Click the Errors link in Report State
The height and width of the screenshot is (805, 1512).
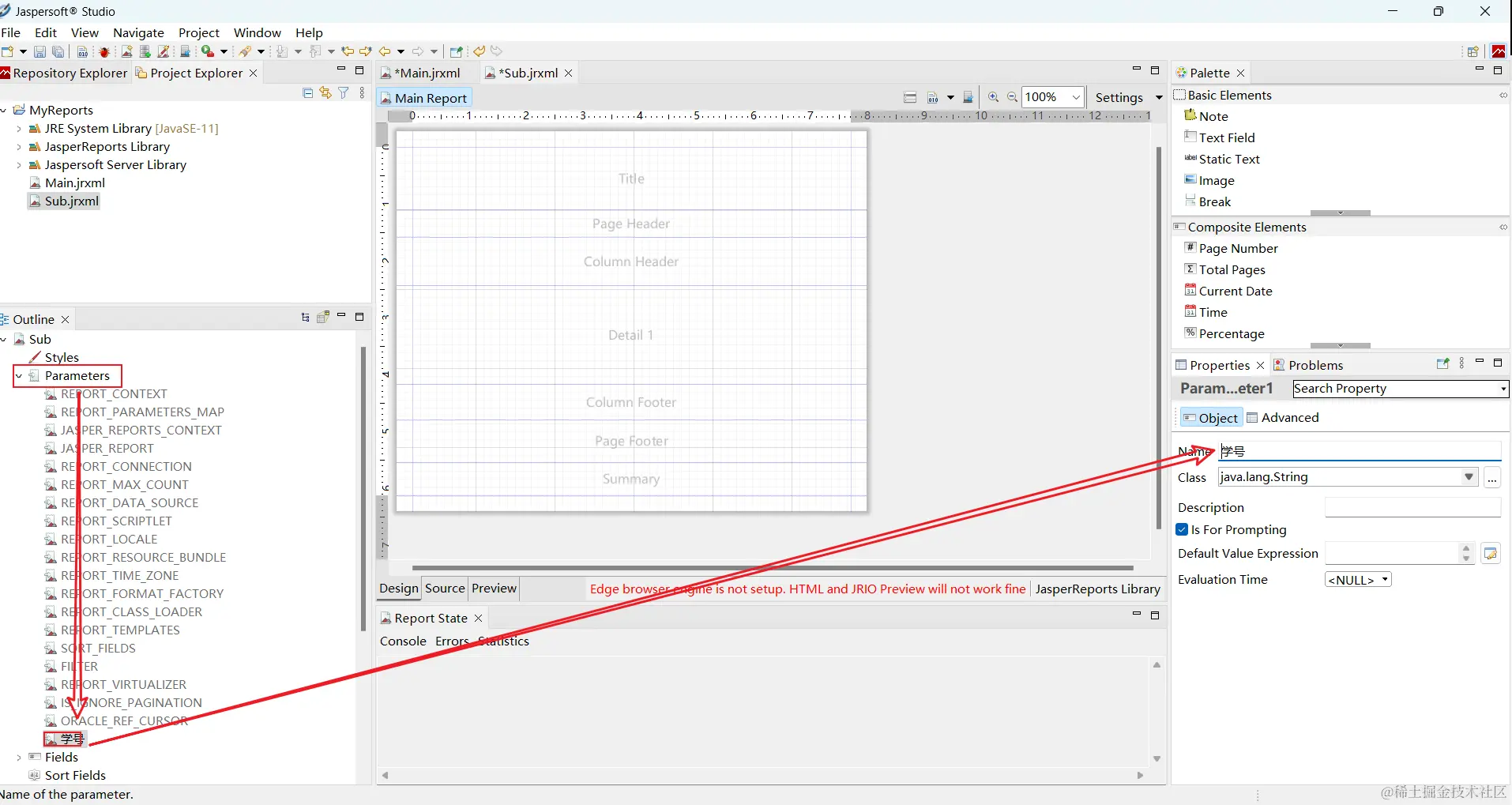tap(452, 641)
